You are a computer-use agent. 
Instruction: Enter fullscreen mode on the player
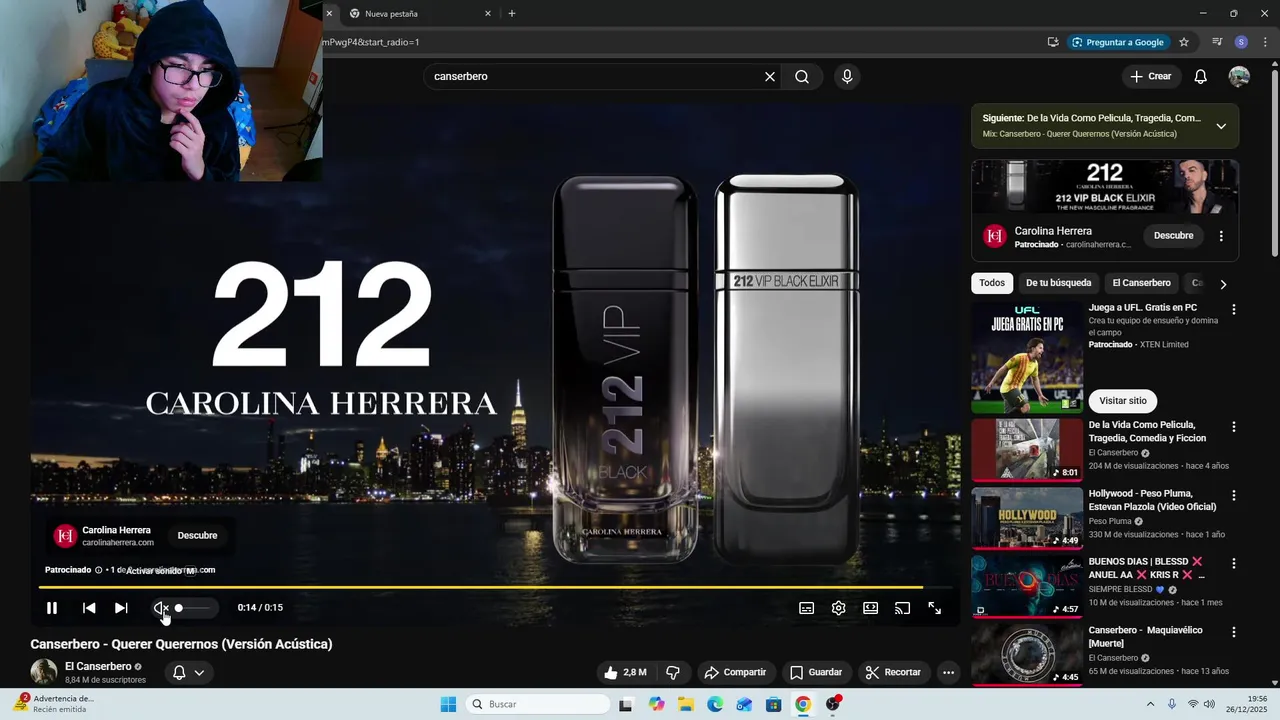tap(934, 608)
